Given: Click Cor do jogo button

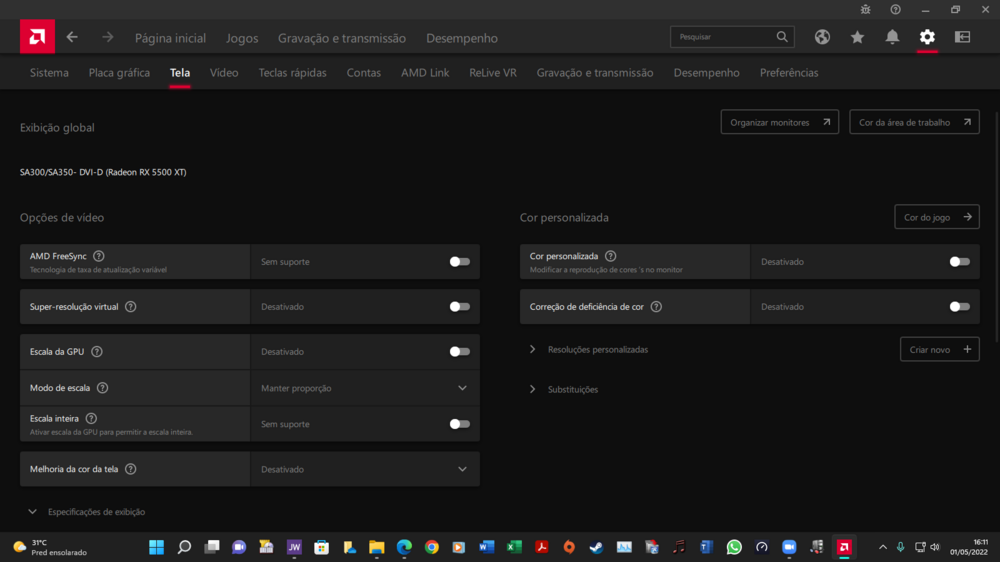Looking at the screenshot, I should coord(937,217).
